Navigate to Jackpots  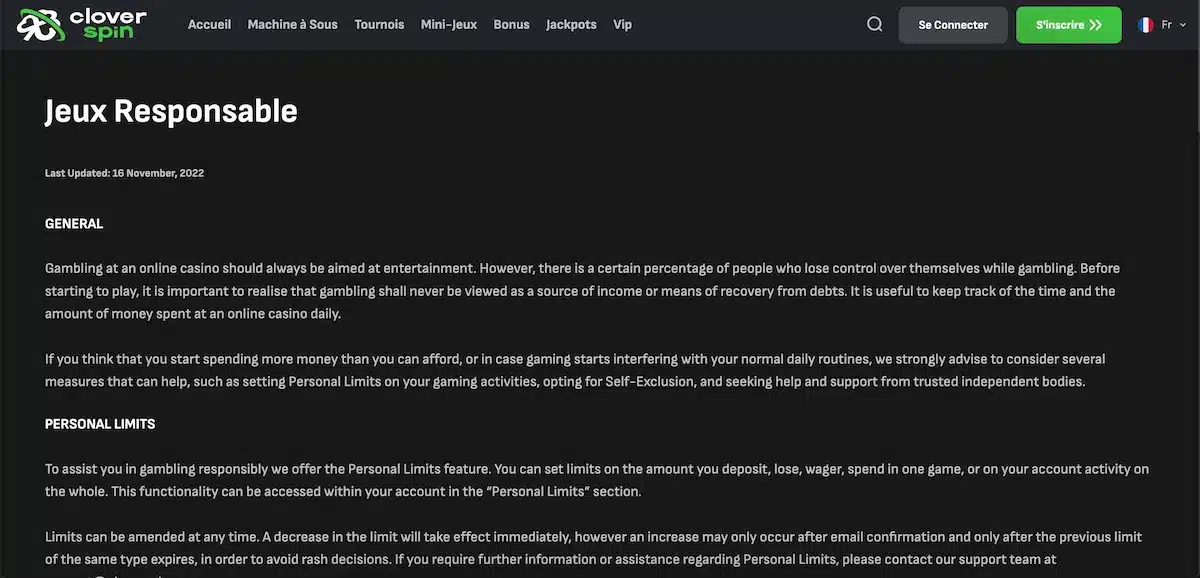click(571, 25)
